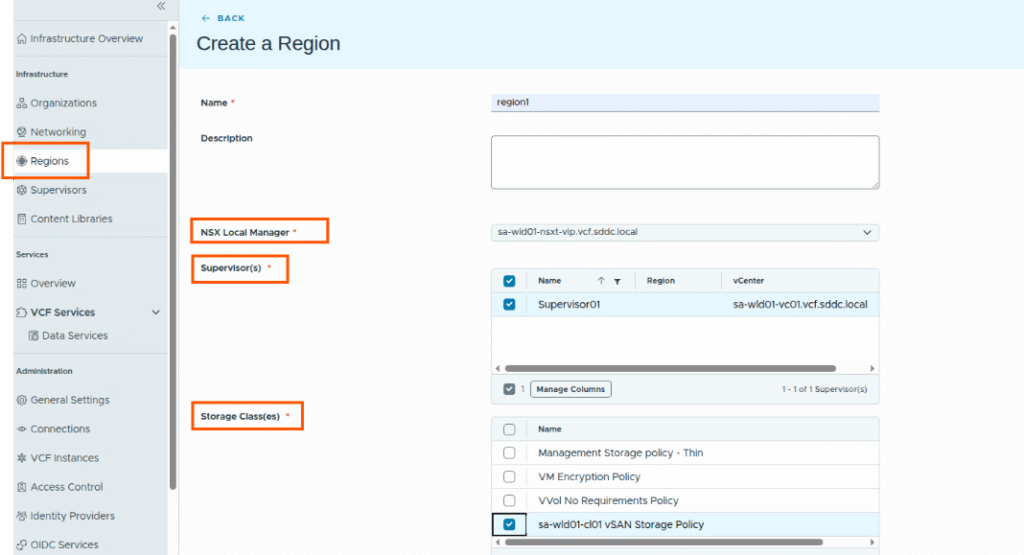Click the Content Libraries icon
Viewport: 1024px width, 555px height.
22,219
